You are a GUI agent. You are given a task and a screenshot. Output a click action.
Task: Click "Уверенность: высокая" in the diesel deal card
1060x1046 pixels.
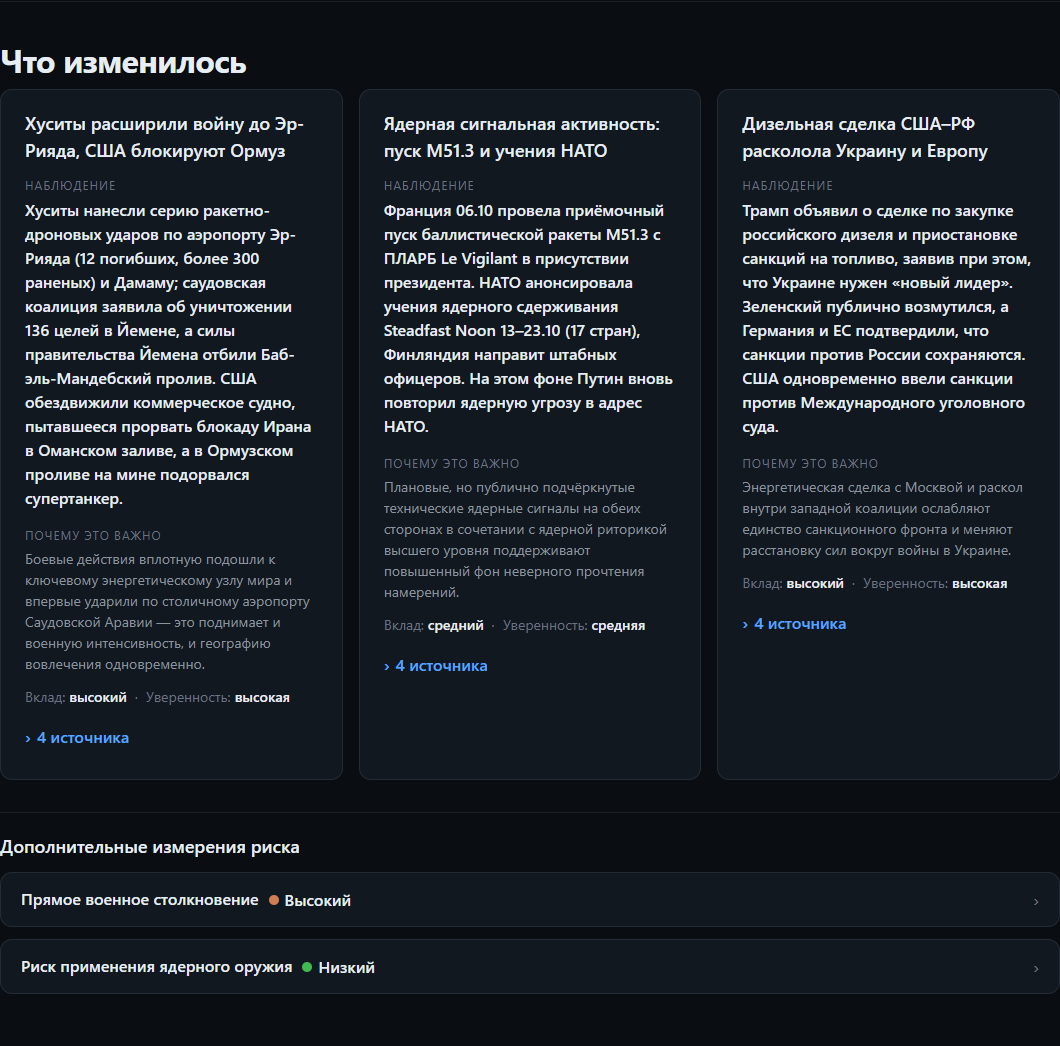click(935, 584)
